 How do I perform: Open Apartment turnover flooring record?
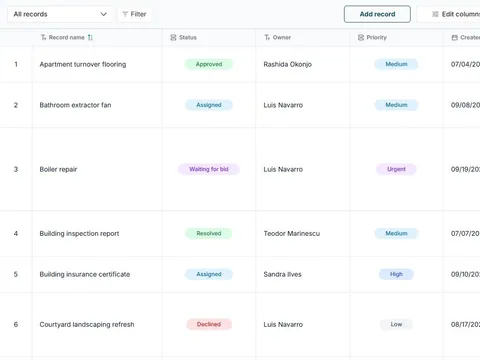pos(83,64)
